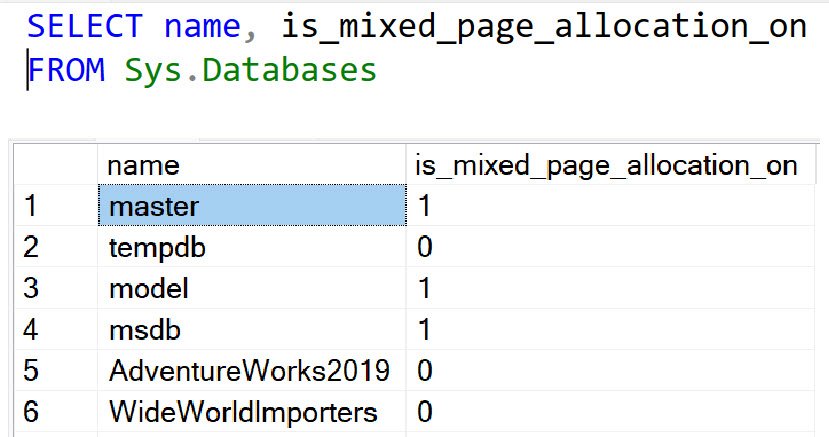This screenshot has height=437, width=829.
Task: Select the 'tempdb' name cell
Action: (x=252, y=246)
